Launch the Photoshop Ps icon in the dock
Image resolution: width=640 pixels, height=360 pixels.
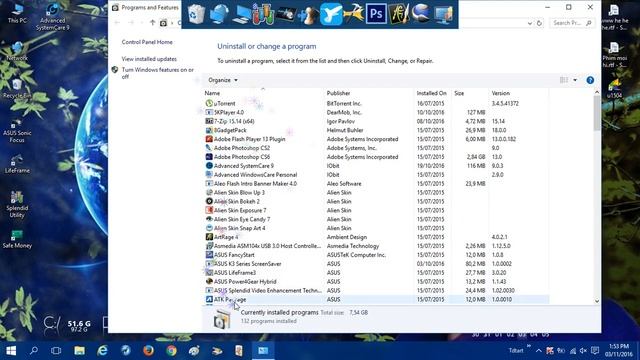click(376, 14)
